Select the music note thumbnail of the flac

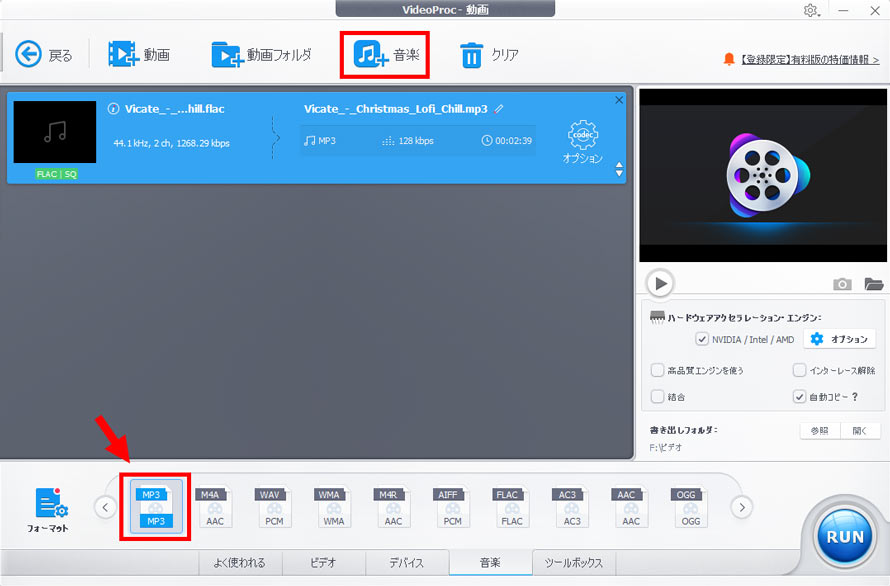tap(55, 132)
